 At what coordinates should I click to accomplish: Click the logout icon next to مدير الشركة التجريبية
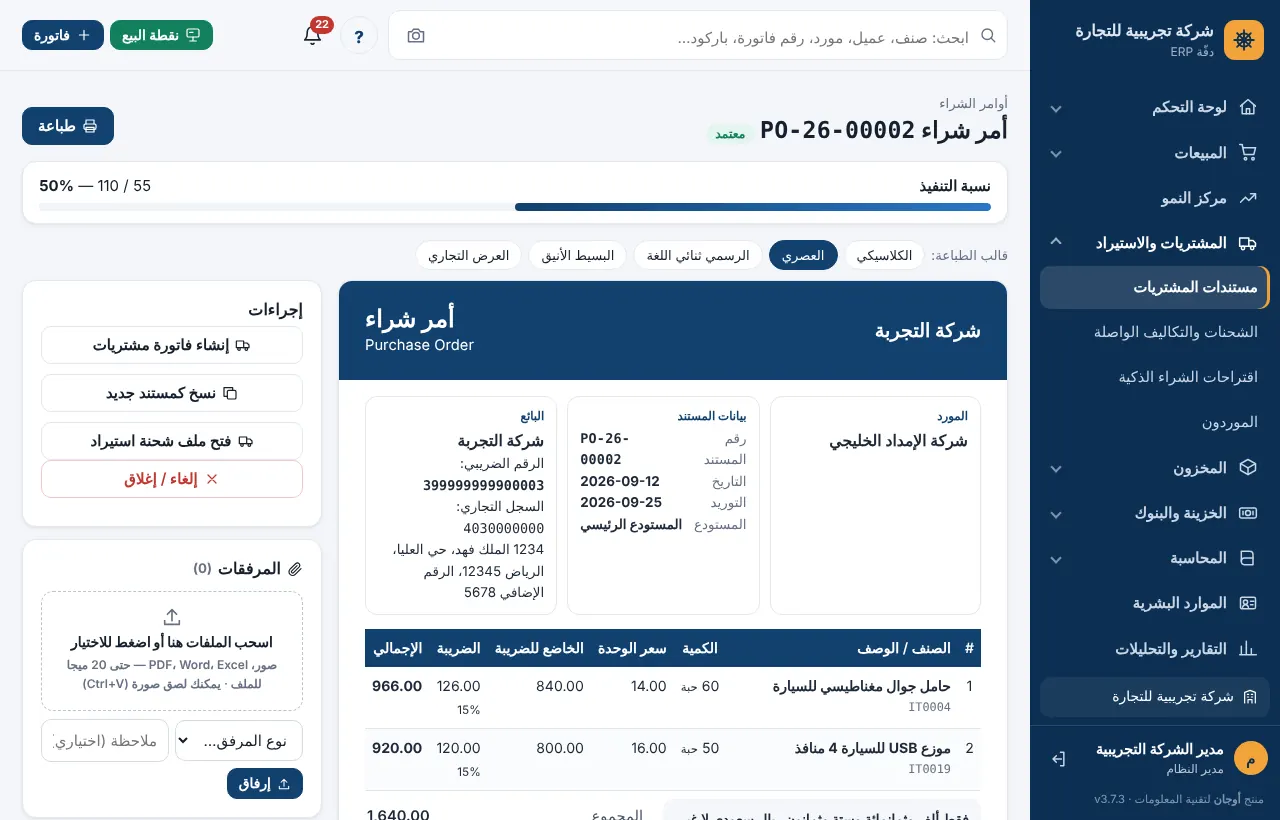[1058, 759]
